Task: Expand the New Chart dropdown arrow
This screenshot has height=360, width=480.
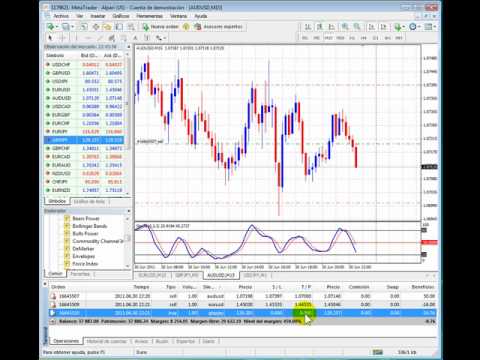Action: click(x=57, y=27)
